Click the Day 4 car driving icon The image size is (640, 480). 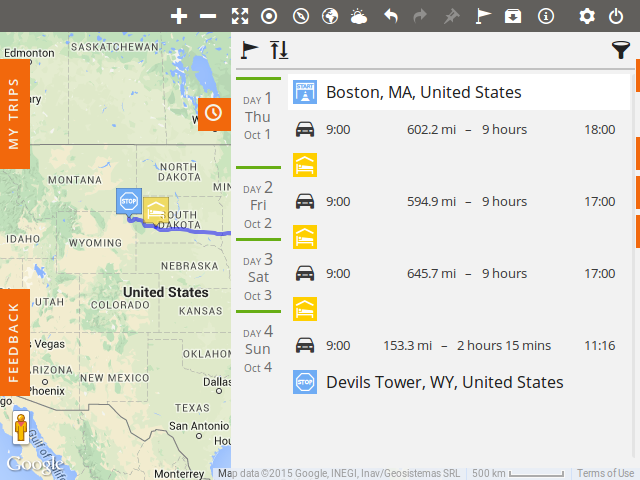click(305, 345)
